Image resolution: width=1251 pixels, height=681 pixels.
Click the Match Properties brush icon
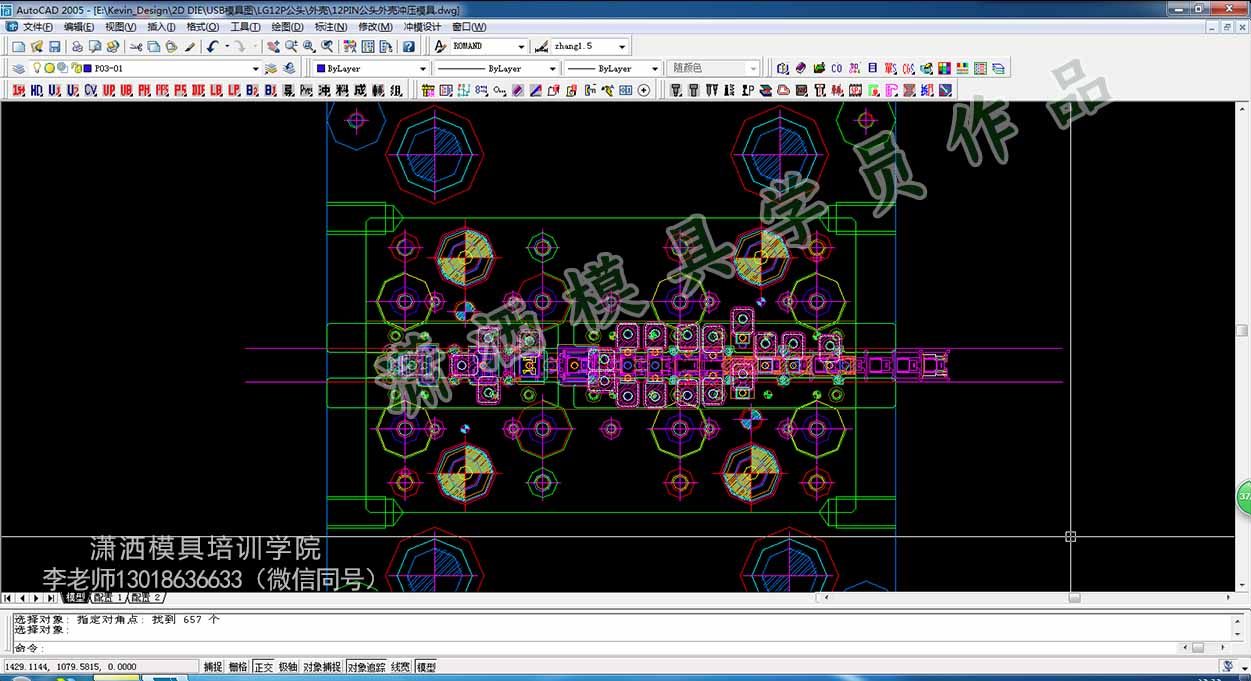coord(190,47)
